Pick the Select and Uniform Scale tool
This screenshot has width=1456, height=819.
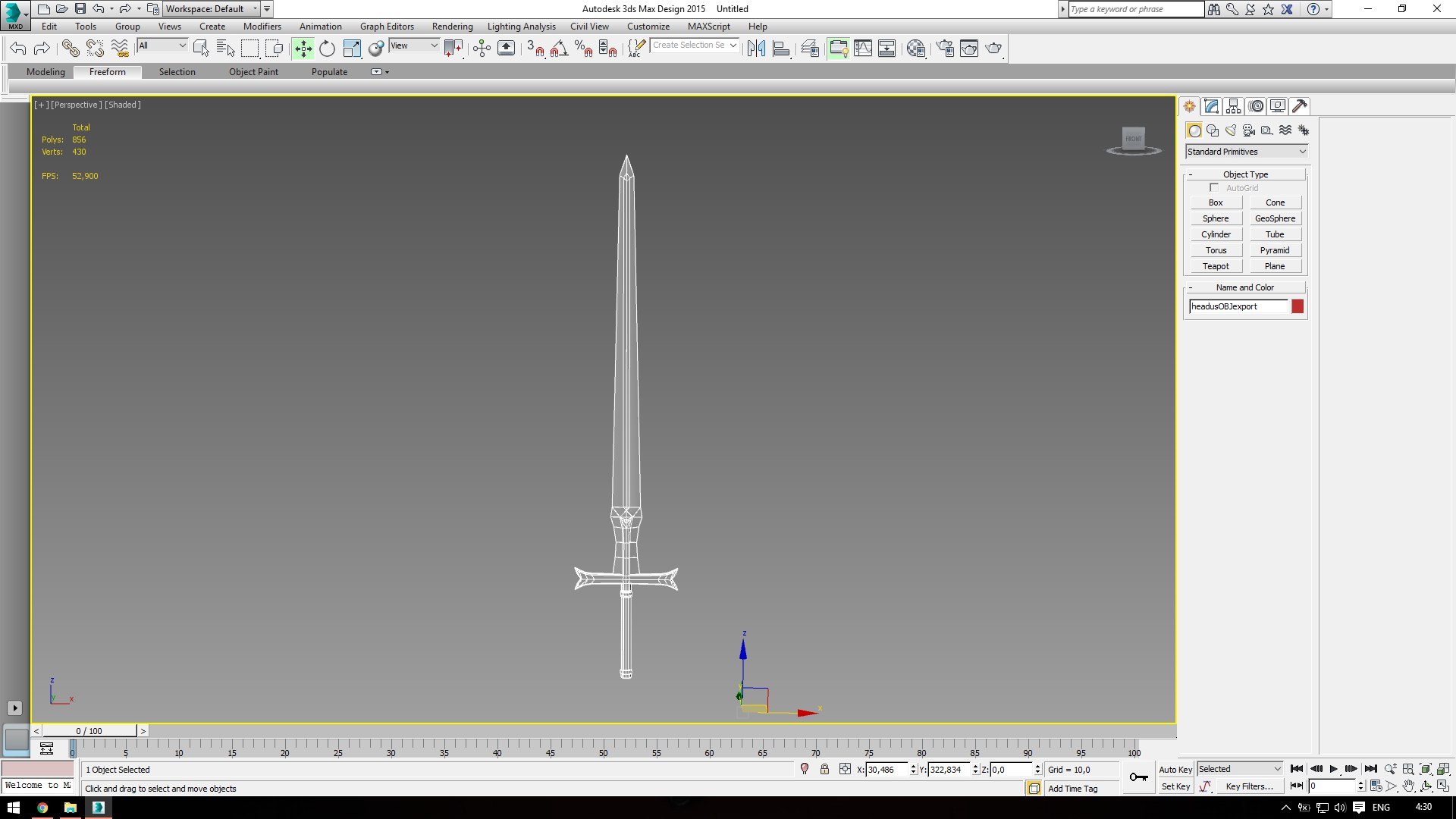click(x=352, y=49)
